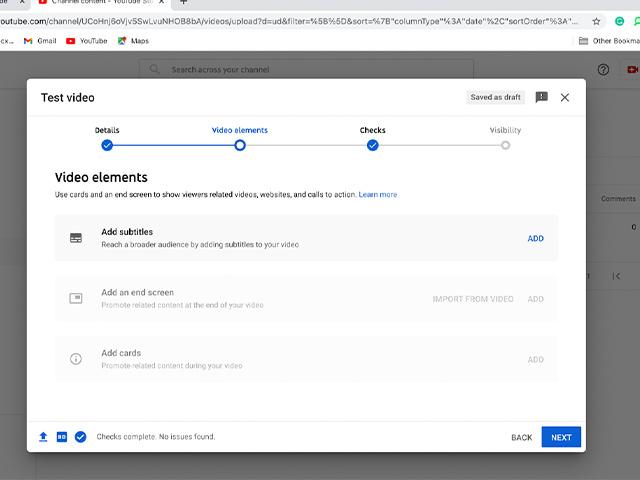Click the BACK button
This screenshot has height=480, width=640.
[x=522, y=438]
